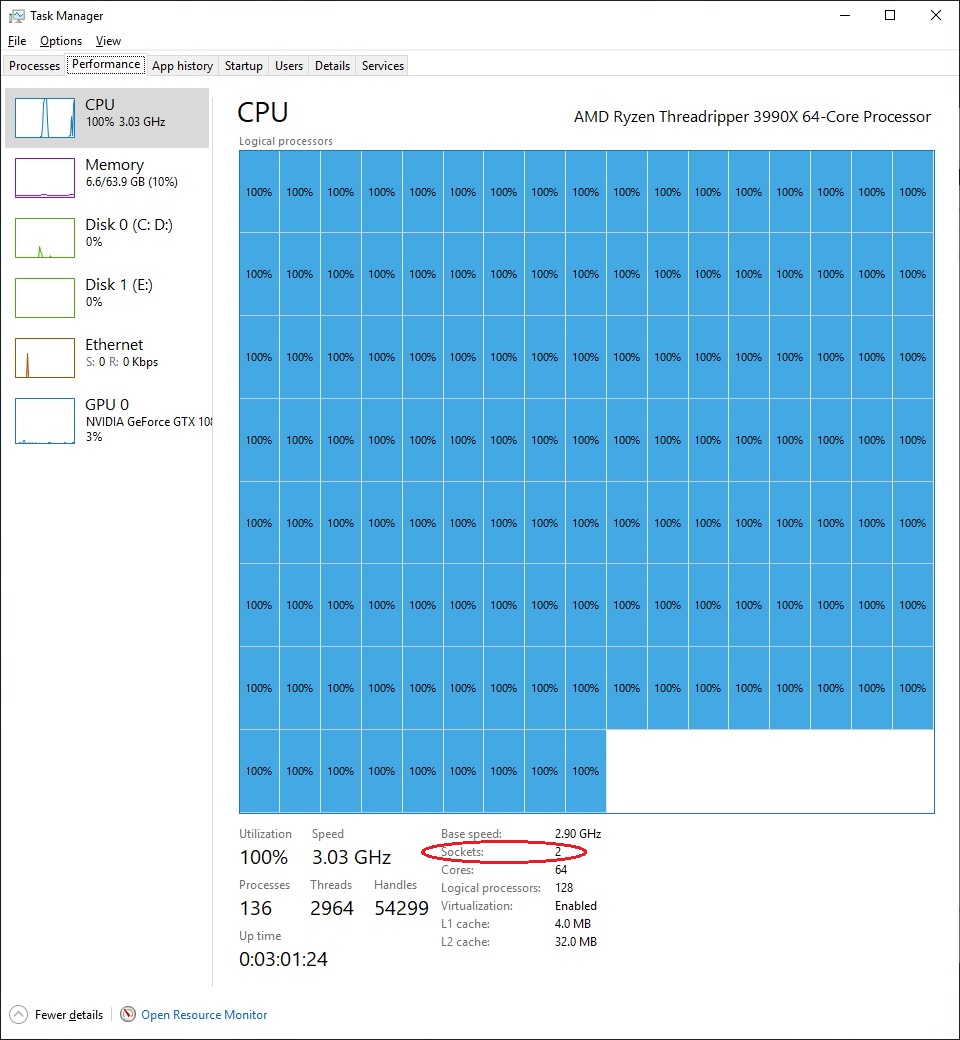
Task: Click the Up time value 0:03:01:24
Action: pyautogui.click(x=283, y=959)
